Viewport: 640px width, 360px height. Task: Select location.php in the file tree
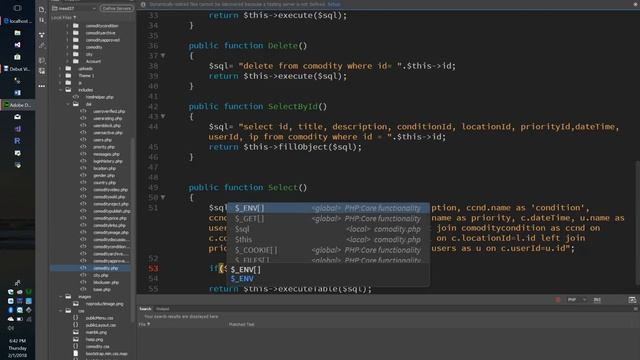coord(104,168)
